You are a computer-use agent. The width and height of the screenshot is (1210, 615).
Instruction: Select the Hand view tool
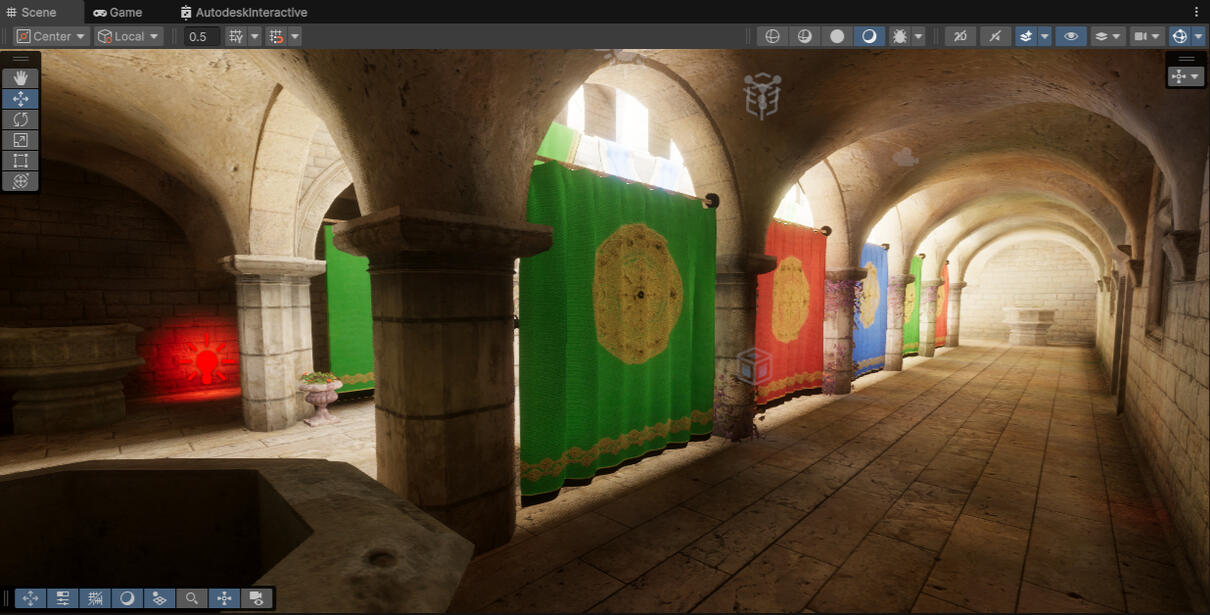tap(20, 78)
